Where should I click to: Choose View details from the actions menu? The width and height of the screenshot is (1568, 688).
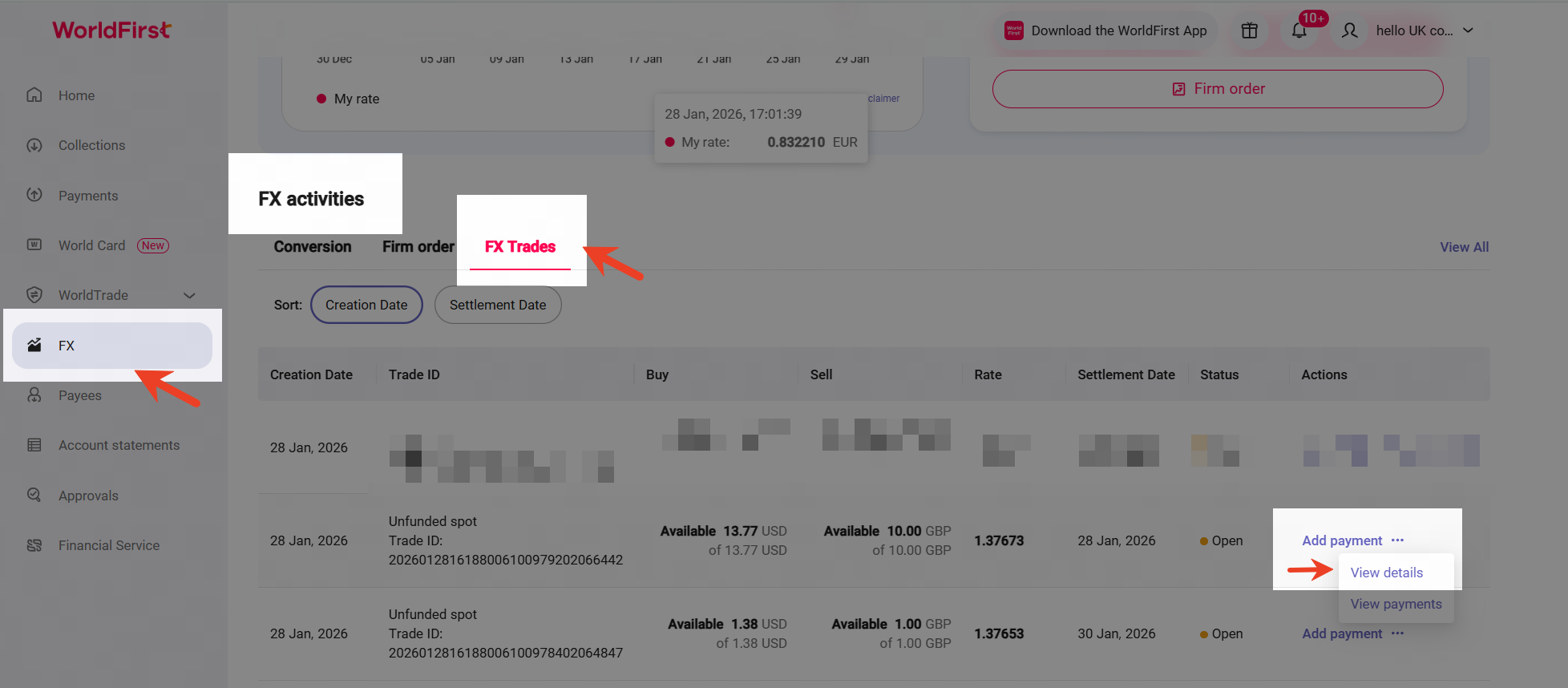coord(1387,573)
